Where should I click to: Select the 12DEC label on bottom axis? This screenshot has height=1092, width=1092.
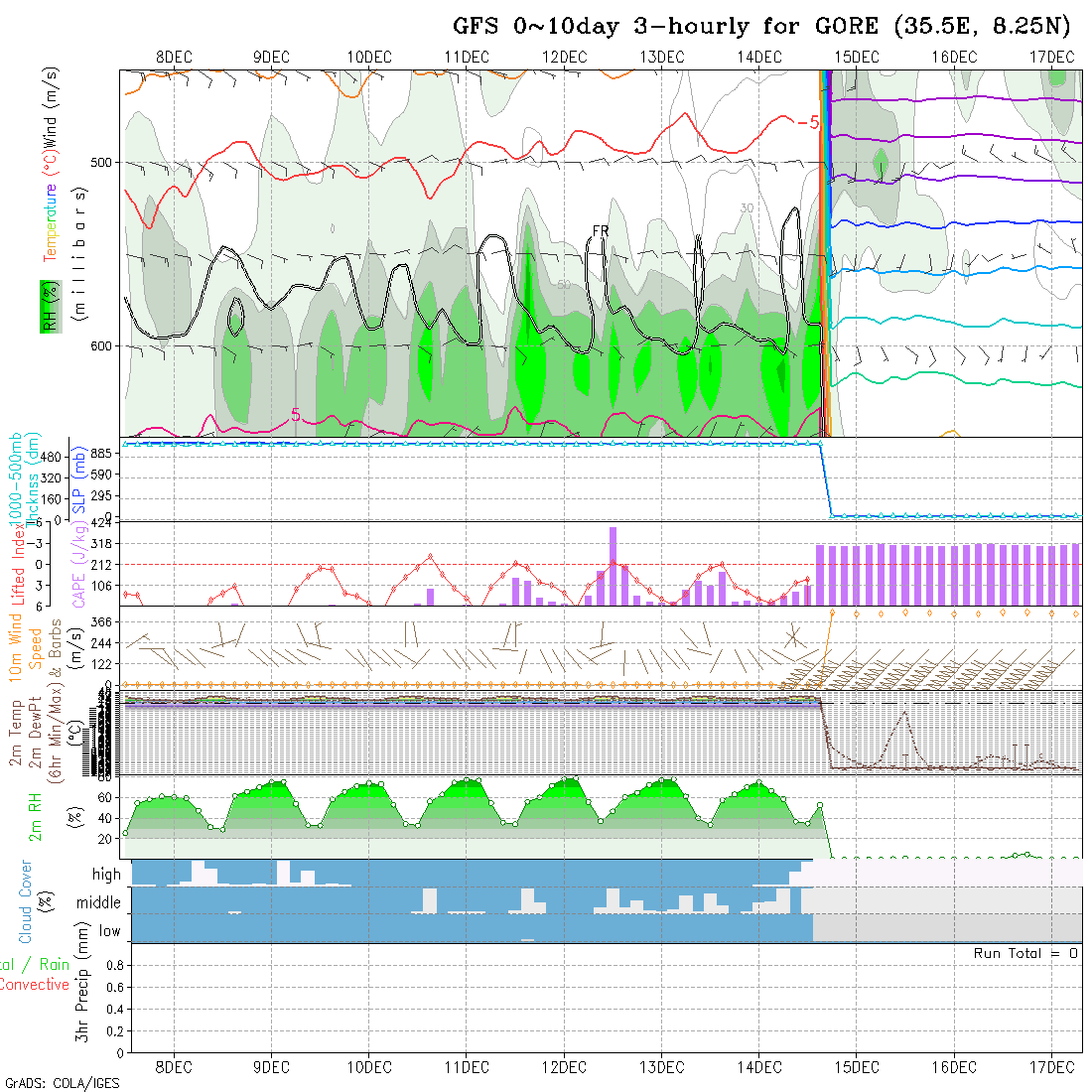point(564,1066)
